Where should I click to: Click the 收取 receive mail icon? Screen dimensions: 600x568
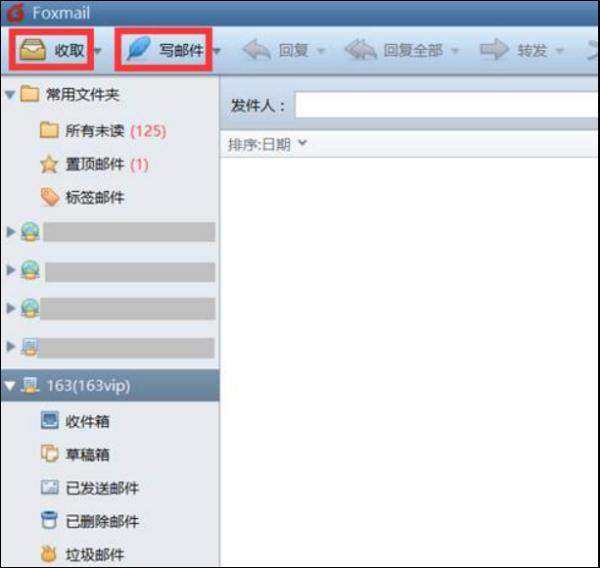coord(33,49)
